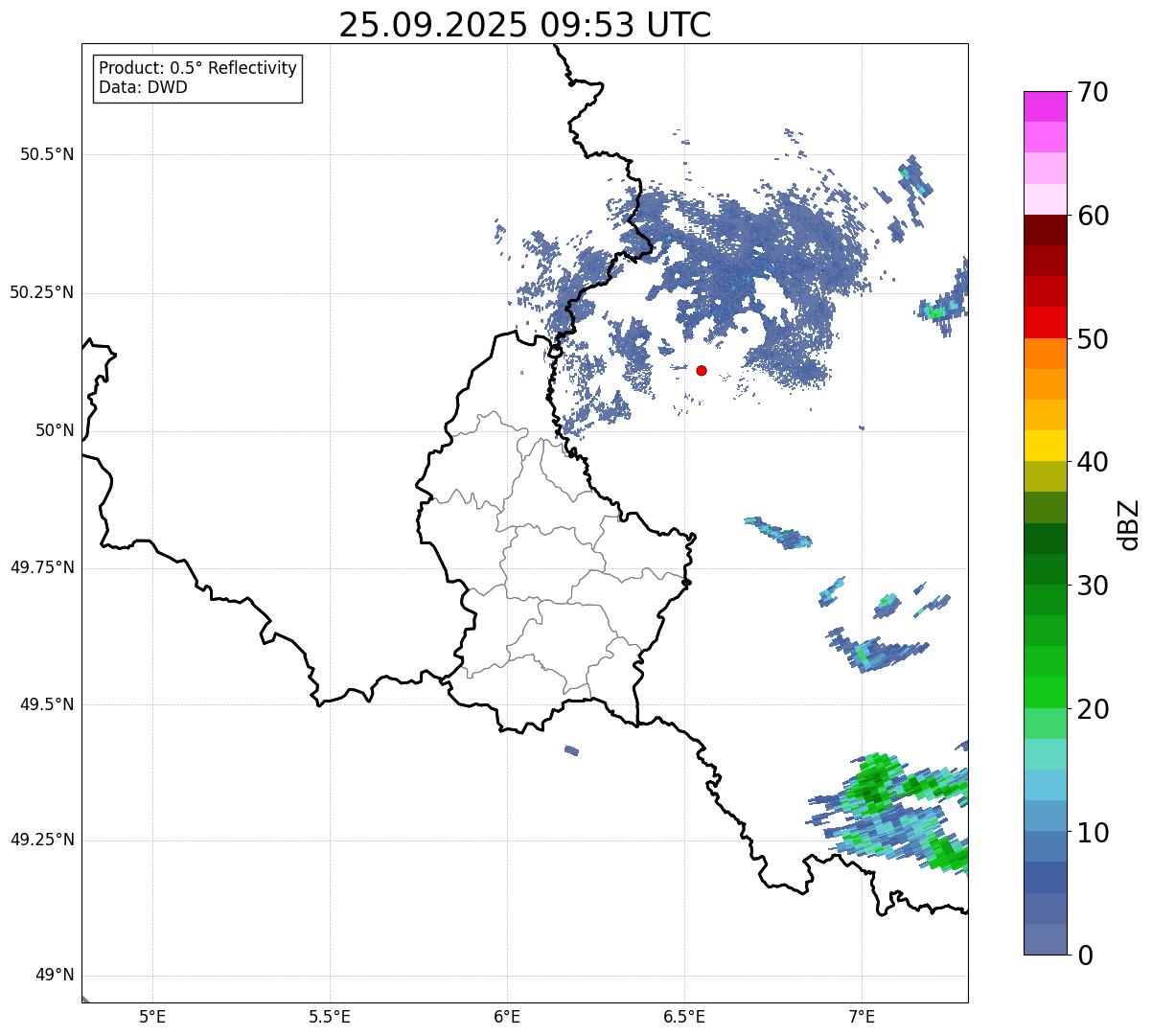Click the 49.75°N latitude label
This screenshot has height=1036, width=1152.
[x=42, y=567]
